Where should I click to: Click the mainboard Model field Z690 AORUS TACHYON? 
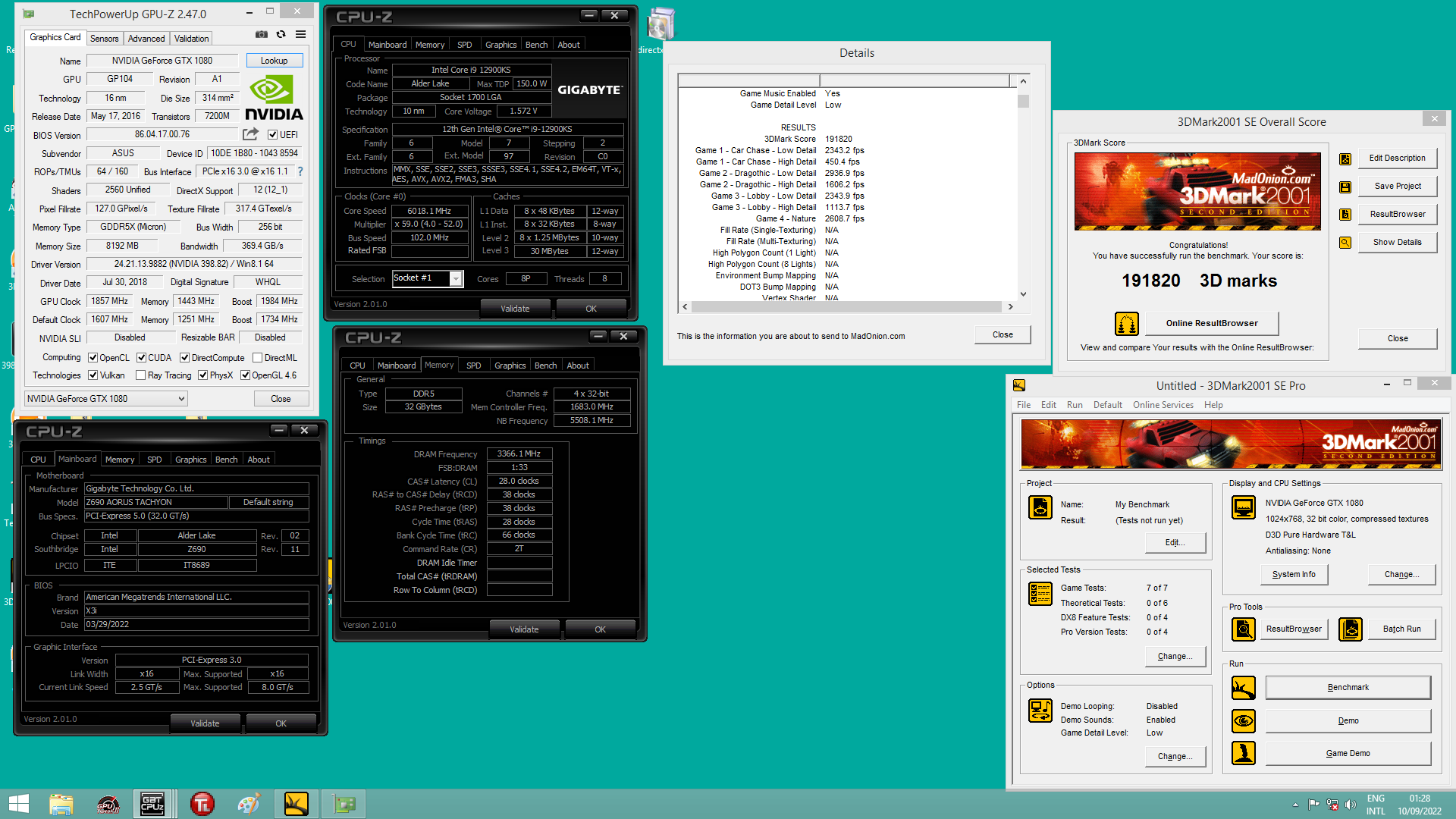[x=155, y=502]
